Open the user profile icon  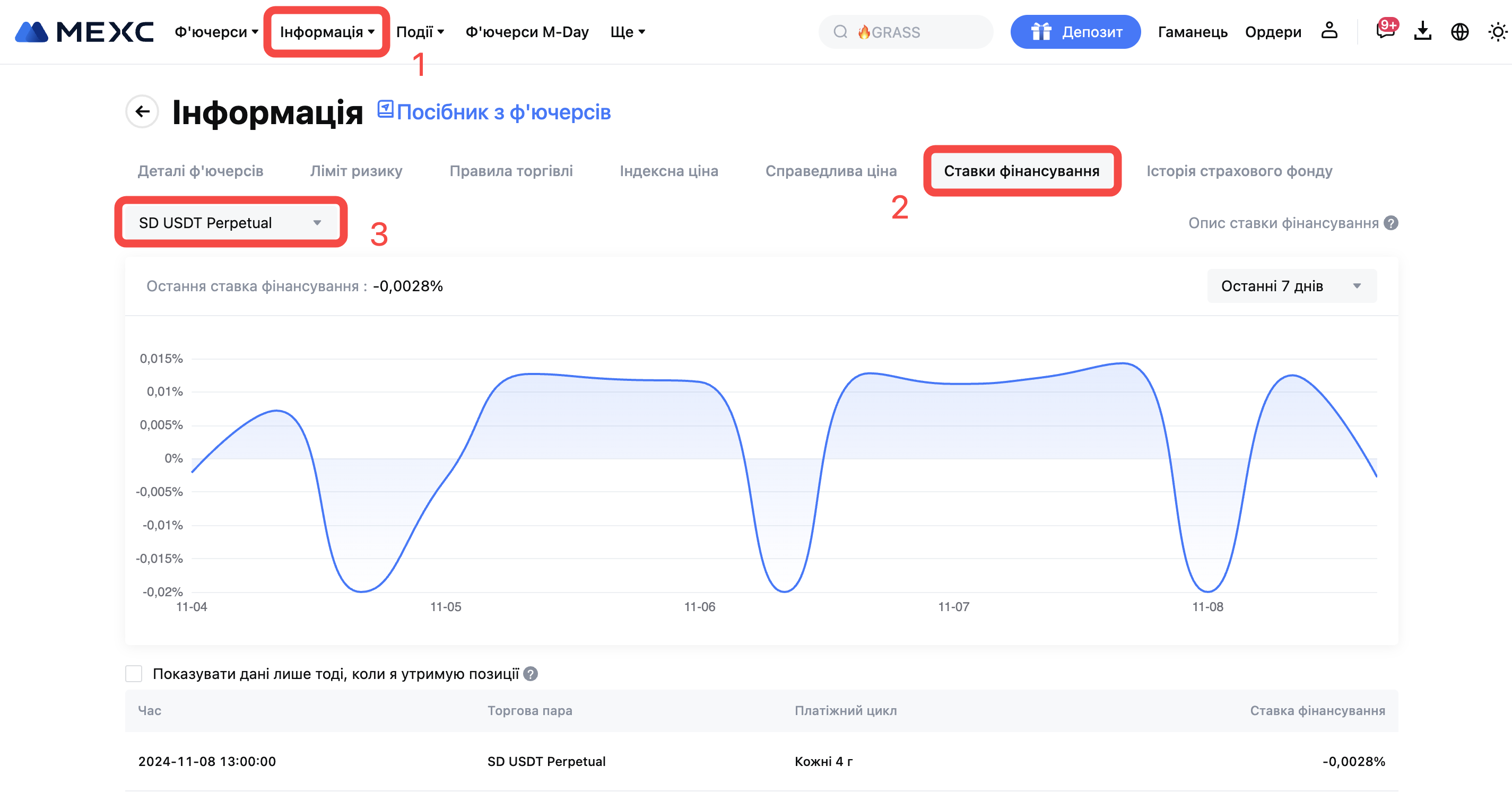[x=1329, y=31]
